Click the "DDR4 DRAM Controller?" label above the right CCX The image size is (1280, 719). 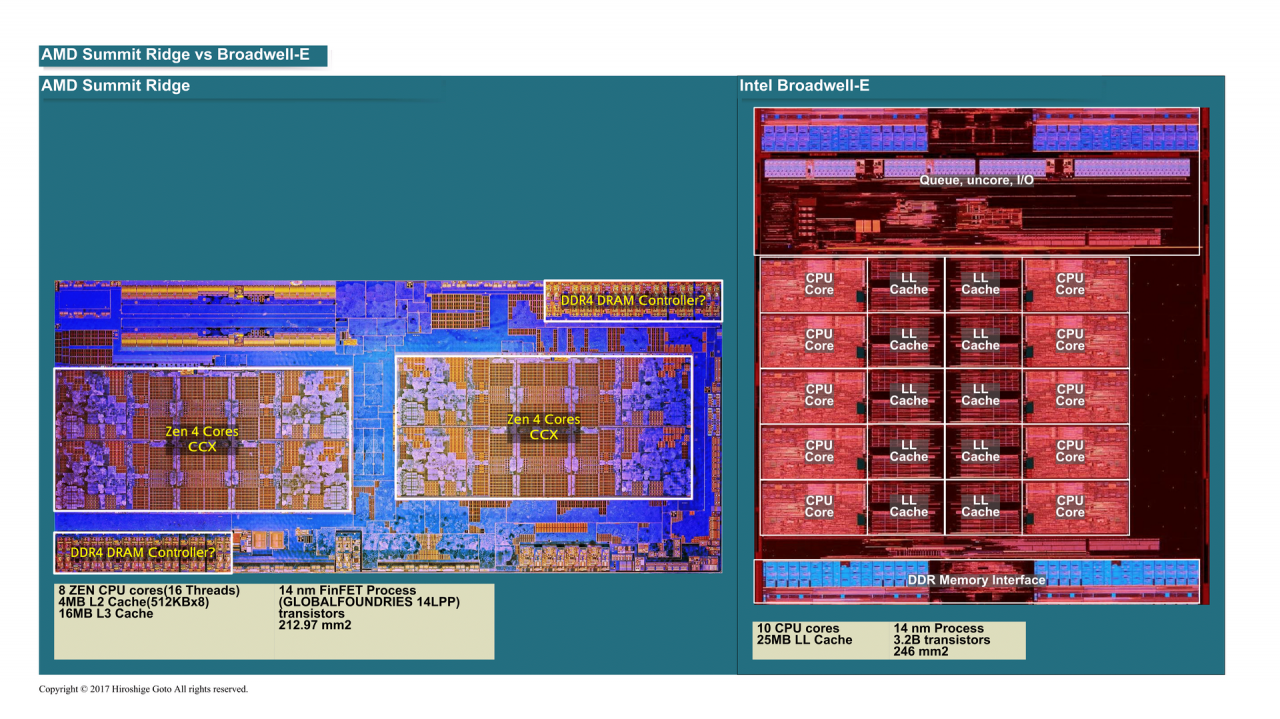[x=632, y=300]
